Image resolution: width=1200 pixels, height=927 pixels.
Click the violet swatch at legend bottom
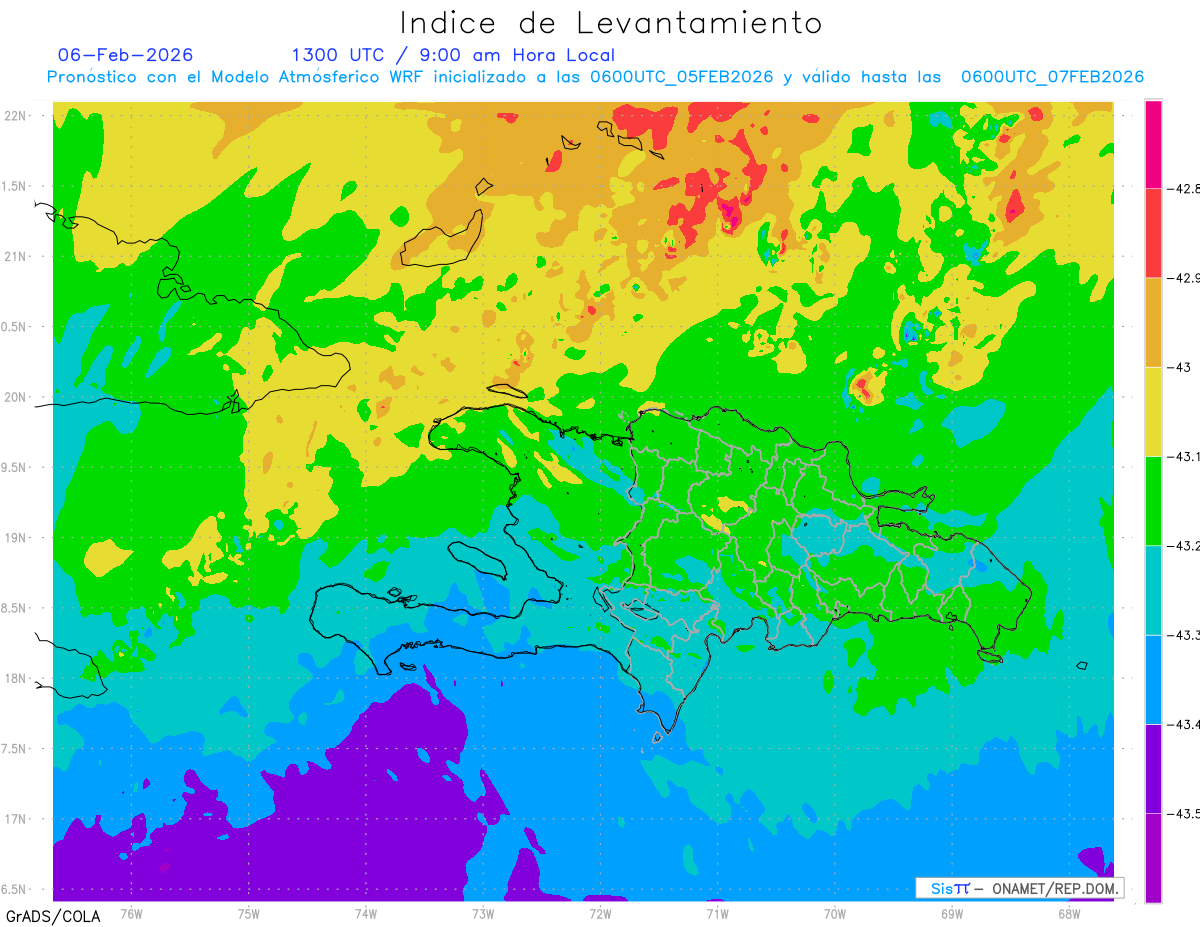click(x=1153, y=858)
